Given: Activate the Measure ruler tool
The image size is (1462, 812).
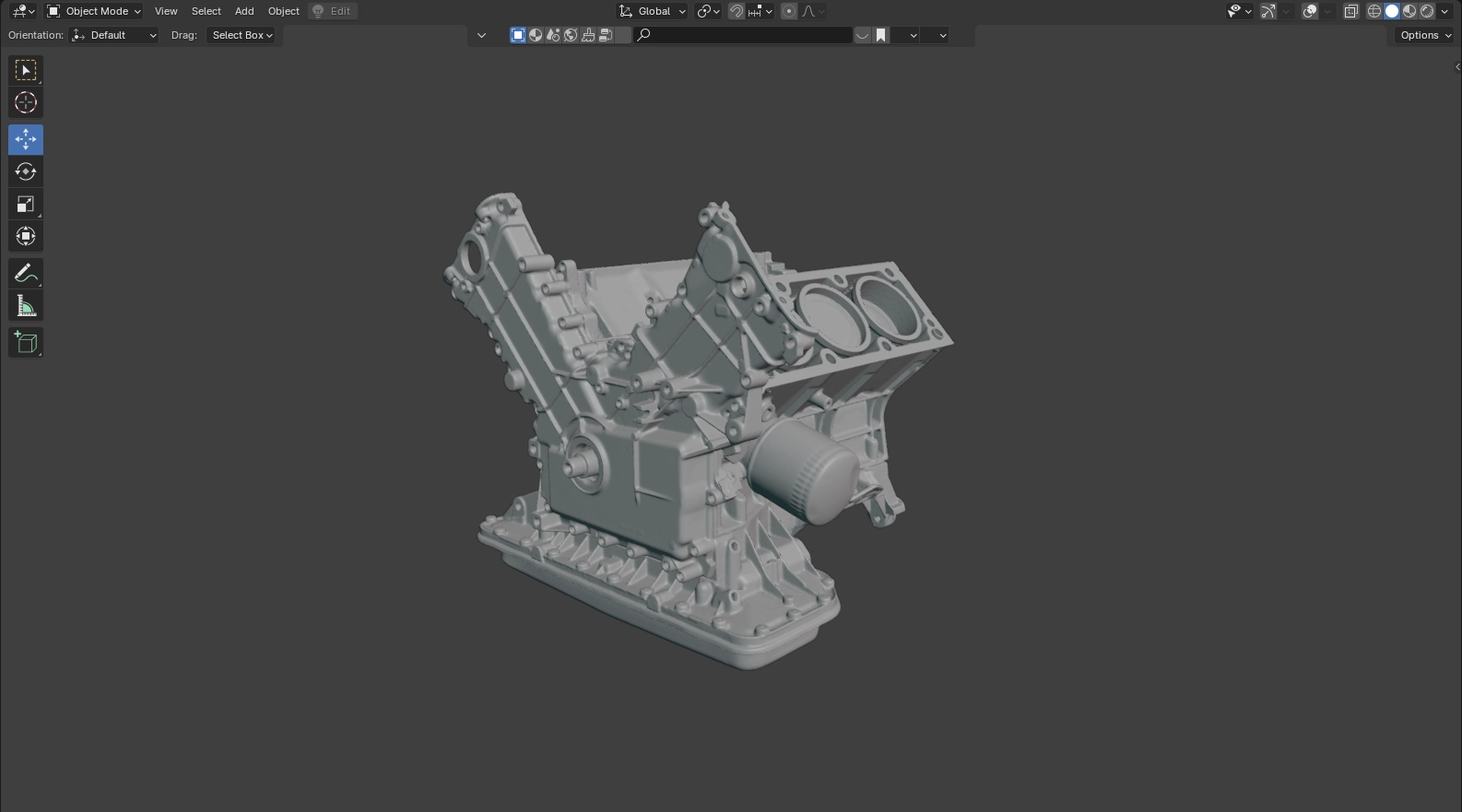Looking at the screenshot, I should click(26, 306).
